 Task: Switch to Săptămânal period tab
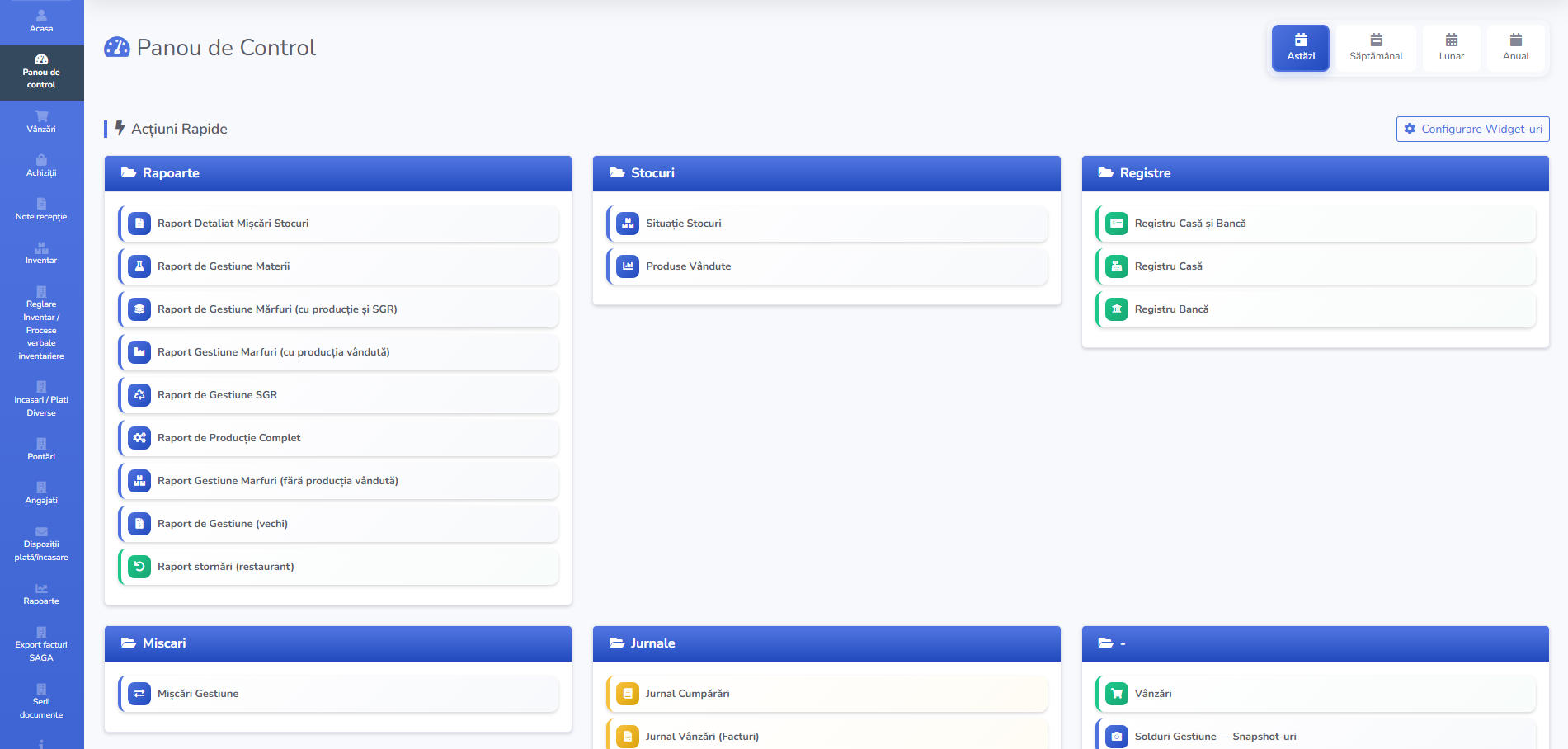(1376, 48)
